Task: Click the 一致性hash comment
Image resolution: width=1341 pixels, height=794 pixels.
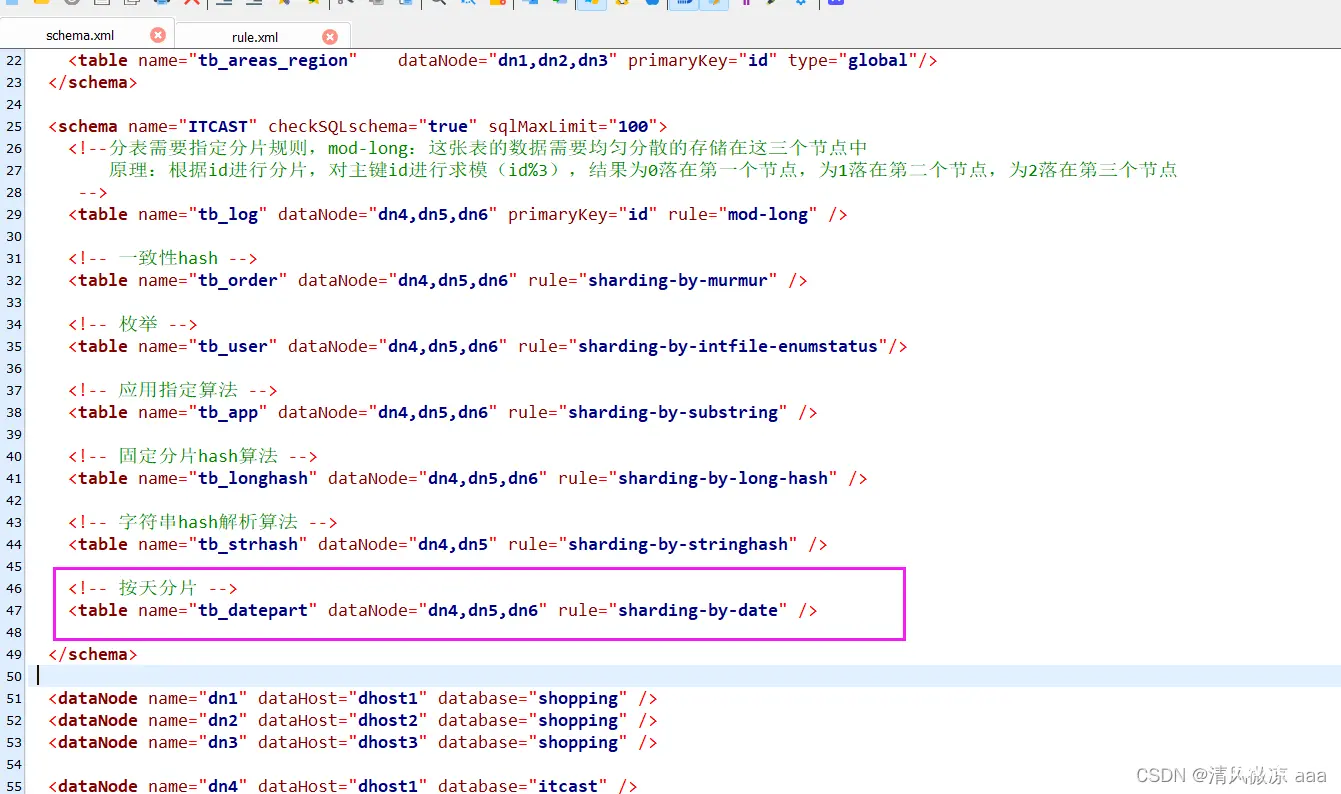Action: [163, 258]
